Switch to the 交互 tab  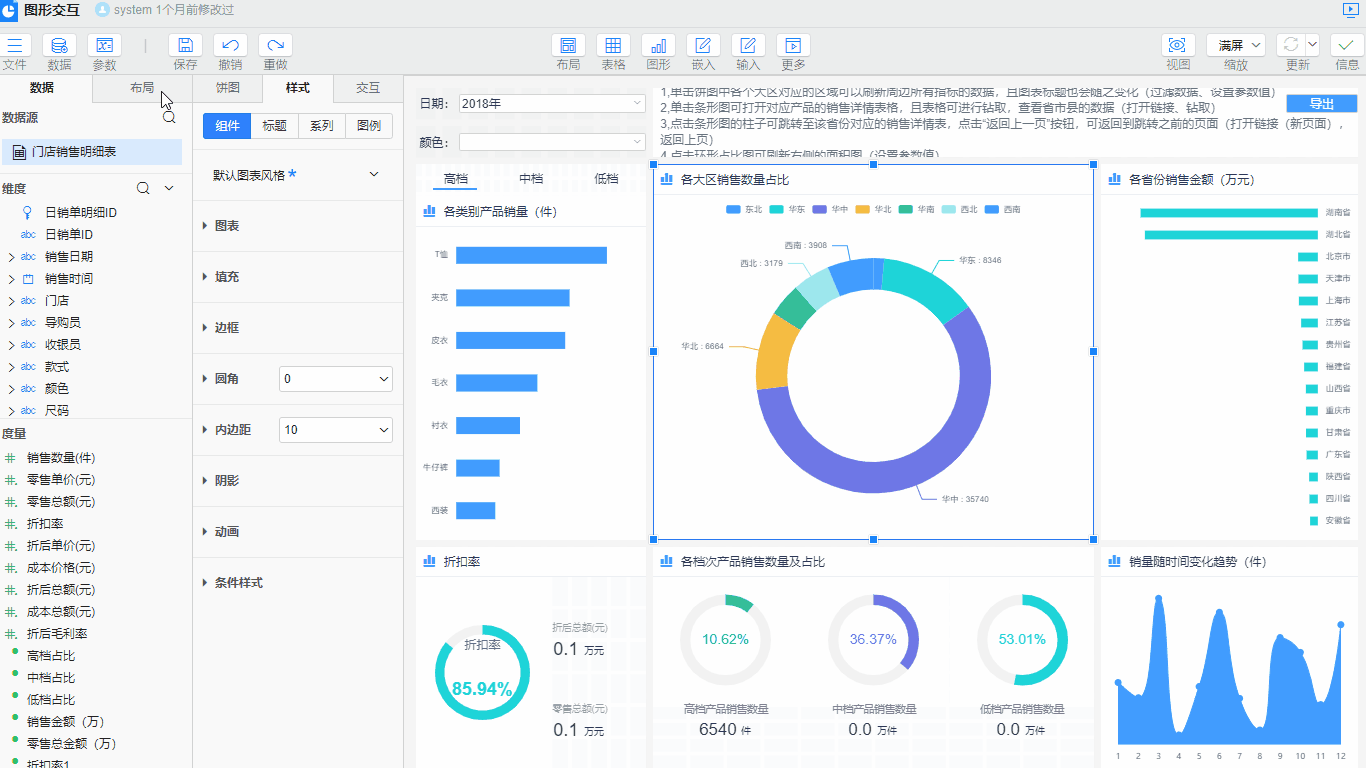(368, 88)
